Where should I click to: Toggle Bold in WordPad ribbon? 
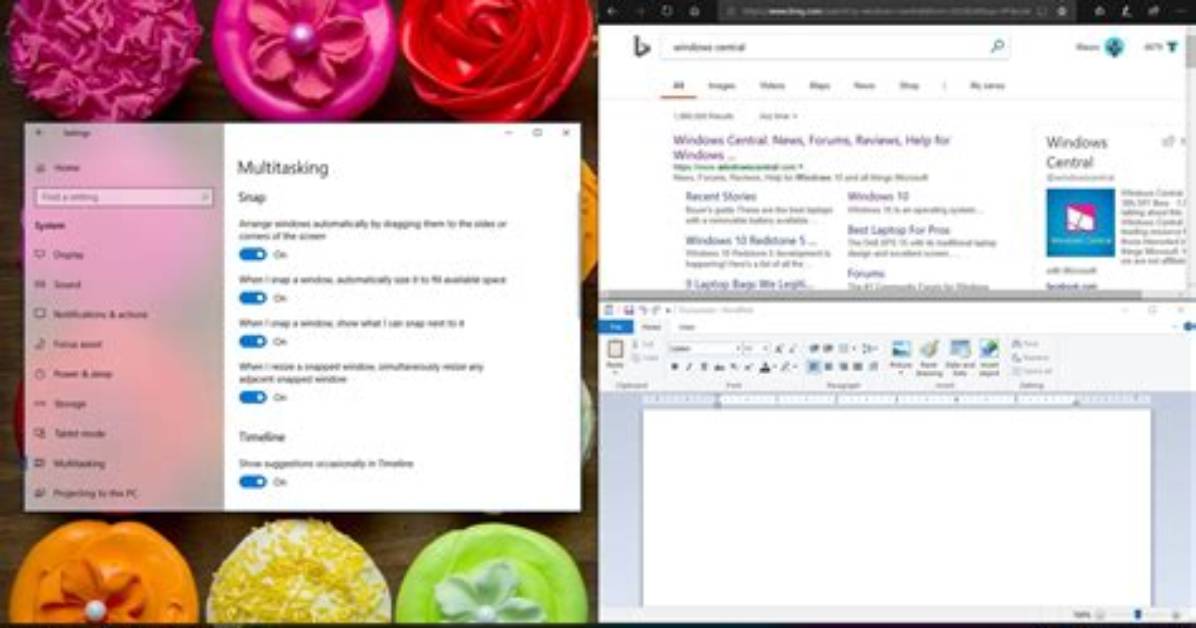point(674,367)
